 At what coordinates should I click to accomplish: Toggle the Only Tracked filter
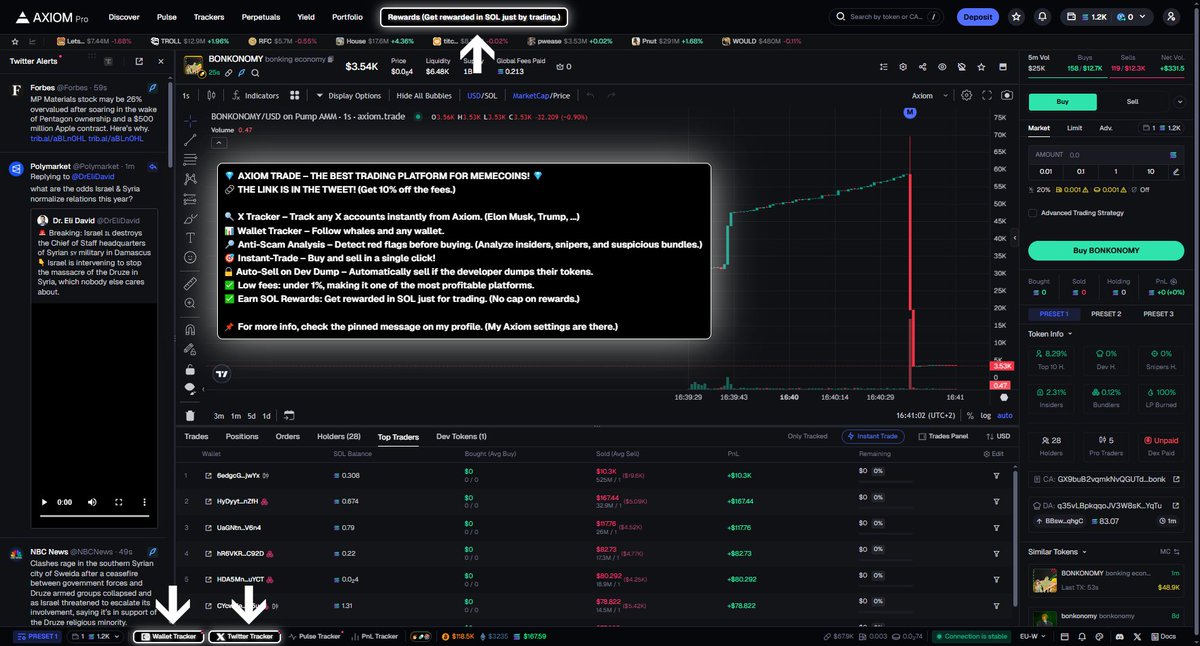809,436
